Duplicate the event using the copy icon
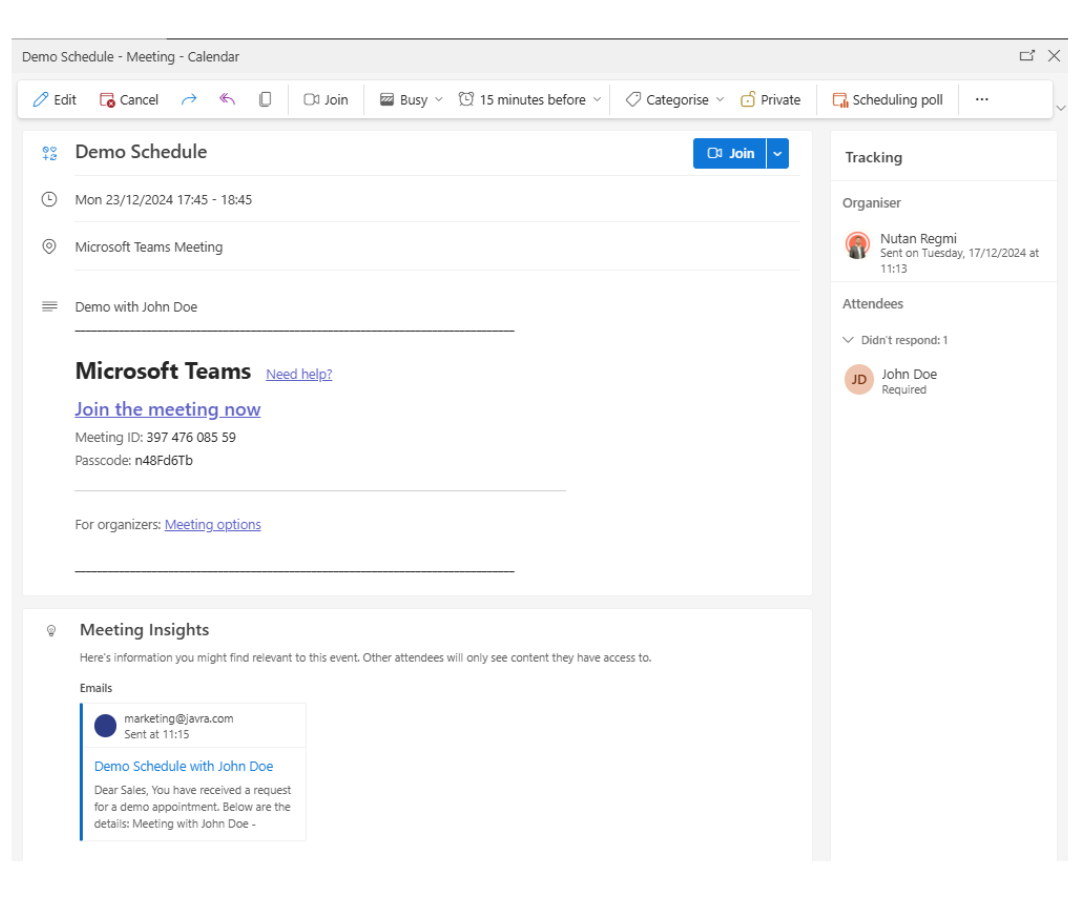The image size is (1080, 900). click(x=265, y=100)
